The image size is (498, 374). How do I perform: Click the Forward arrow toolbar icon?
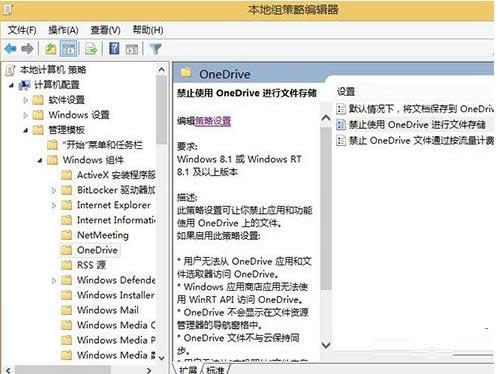point(27,49)
